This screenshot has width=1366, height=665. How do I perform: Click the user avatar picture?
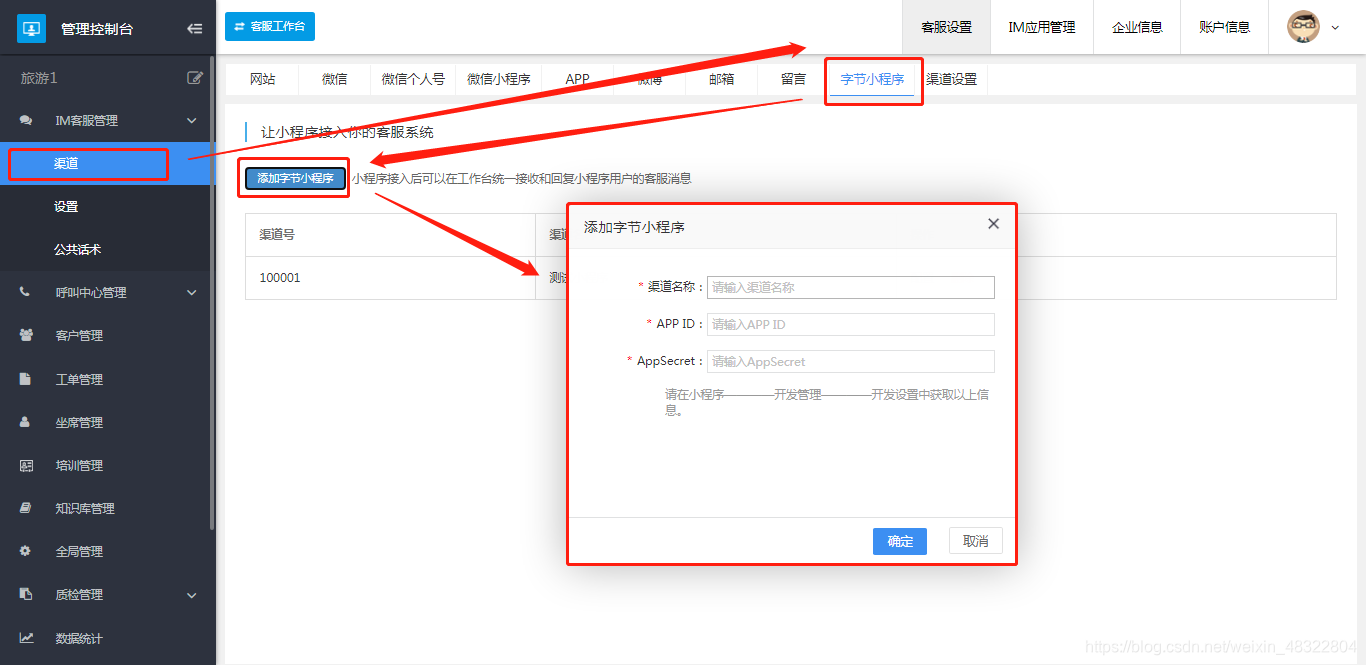pyautogui.click(x=1303, y=27)
